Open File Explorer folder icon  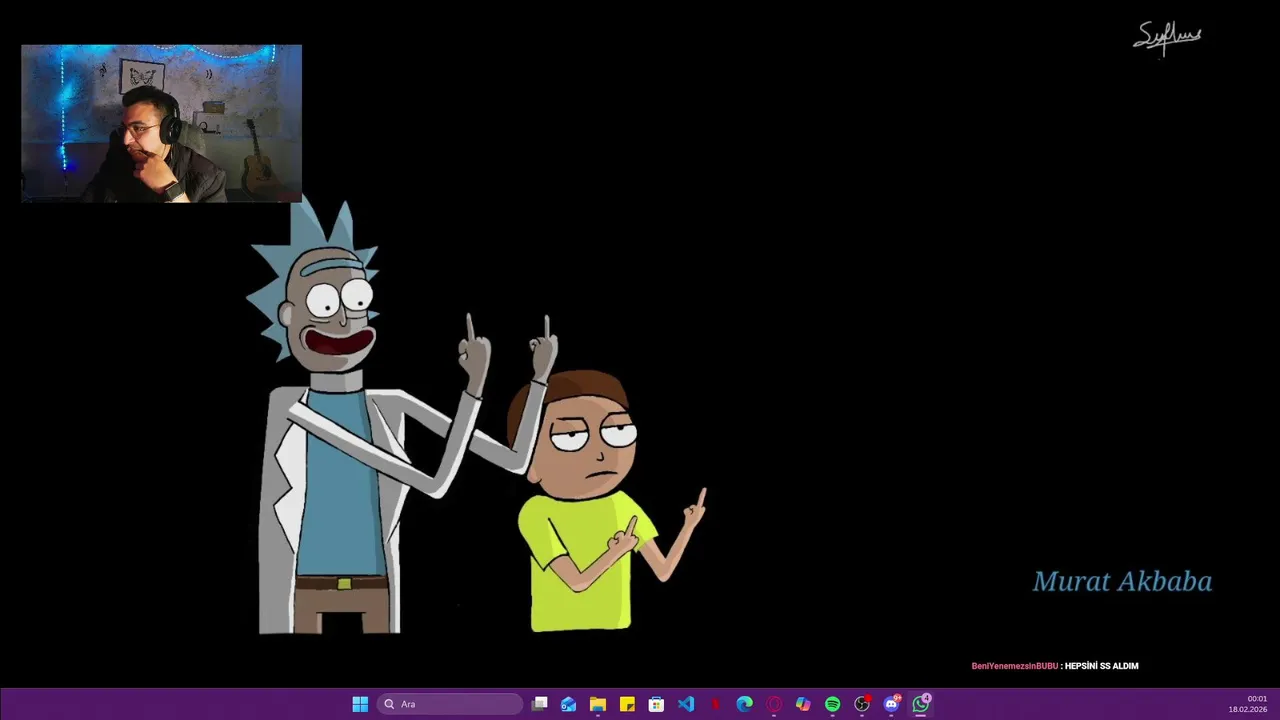(x=598, y=704)
